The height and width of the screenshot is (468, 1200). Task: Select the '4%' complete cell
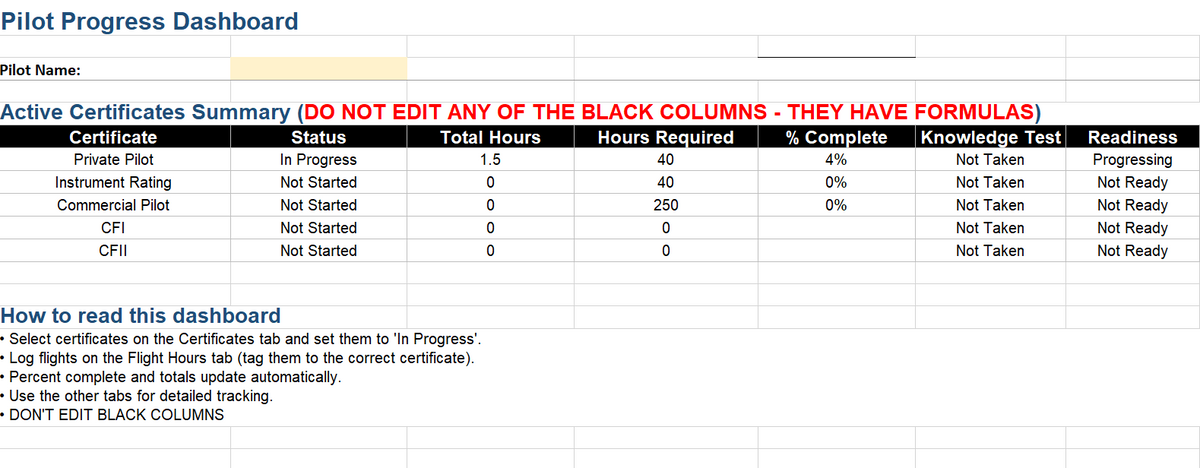836,160
